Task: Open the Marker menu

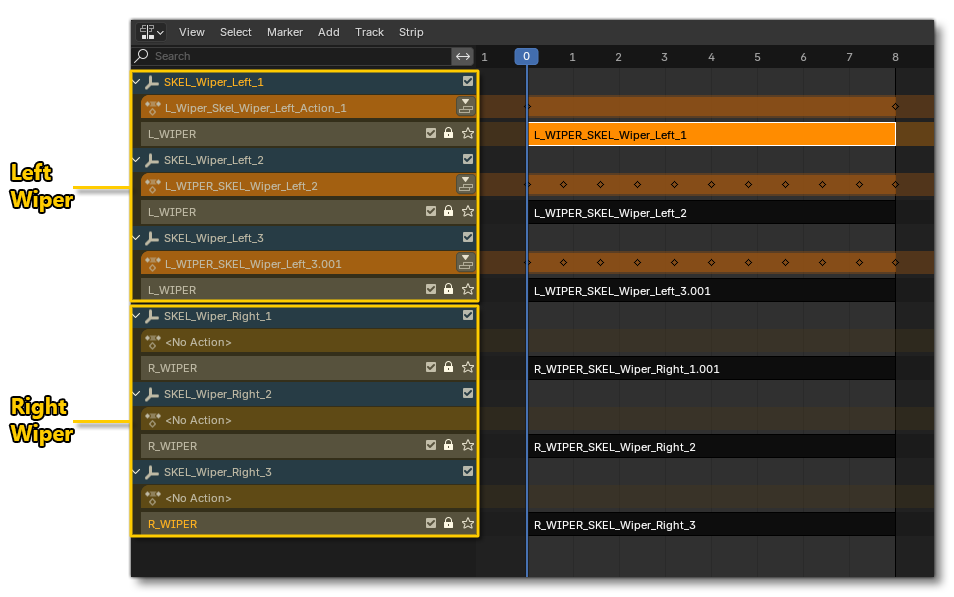Action: [284, 32]
